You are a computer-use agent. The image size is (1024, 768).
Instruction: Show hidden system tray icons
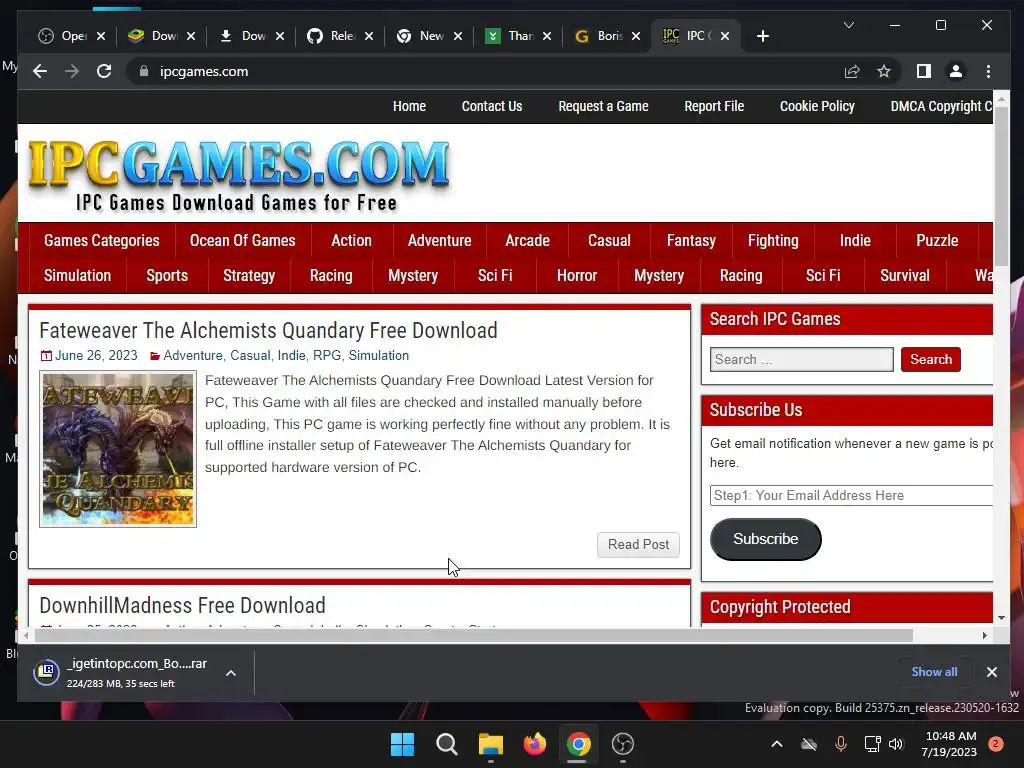(776, 744)
